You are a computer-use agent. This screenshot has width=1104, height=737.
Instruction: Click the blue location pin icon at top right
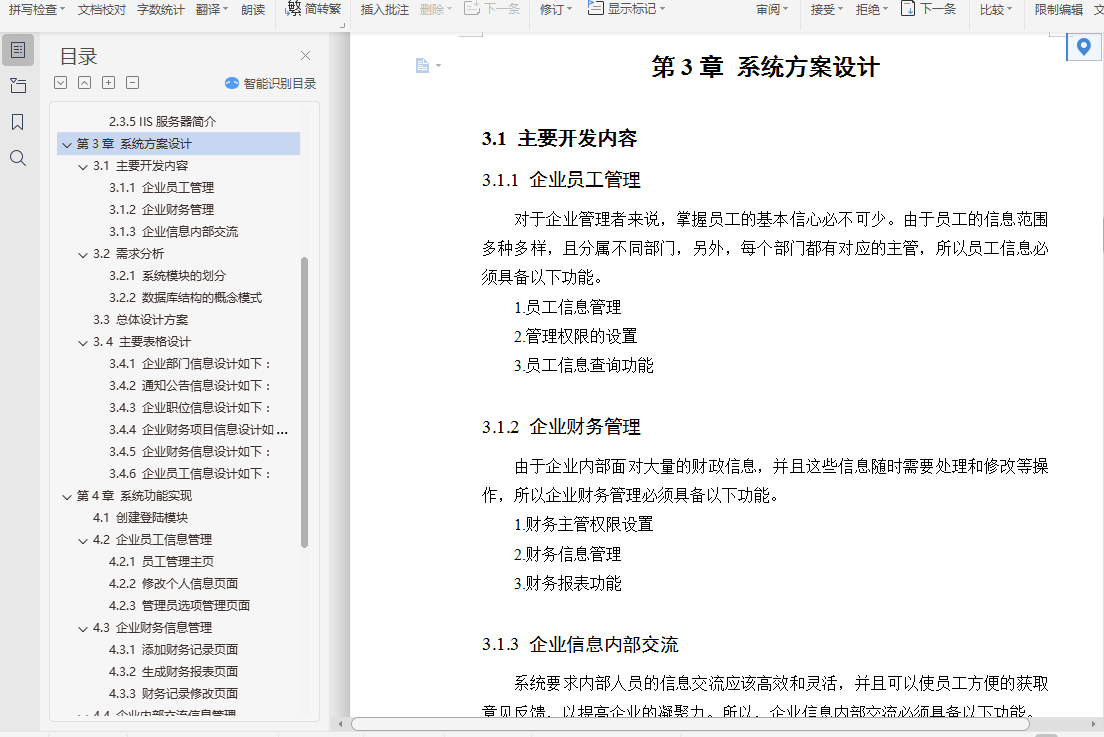(x=1084, y=47)
